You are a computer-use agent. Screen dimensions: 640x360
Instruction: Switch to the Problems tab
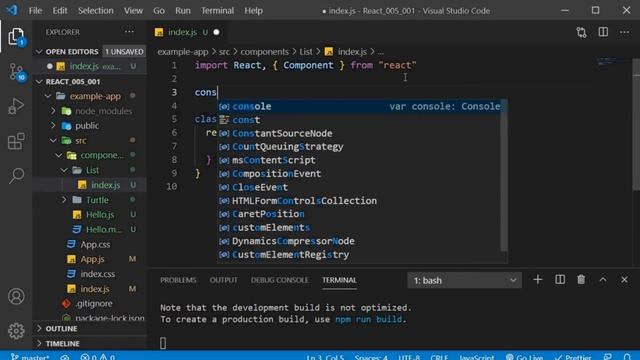(178, 280)
